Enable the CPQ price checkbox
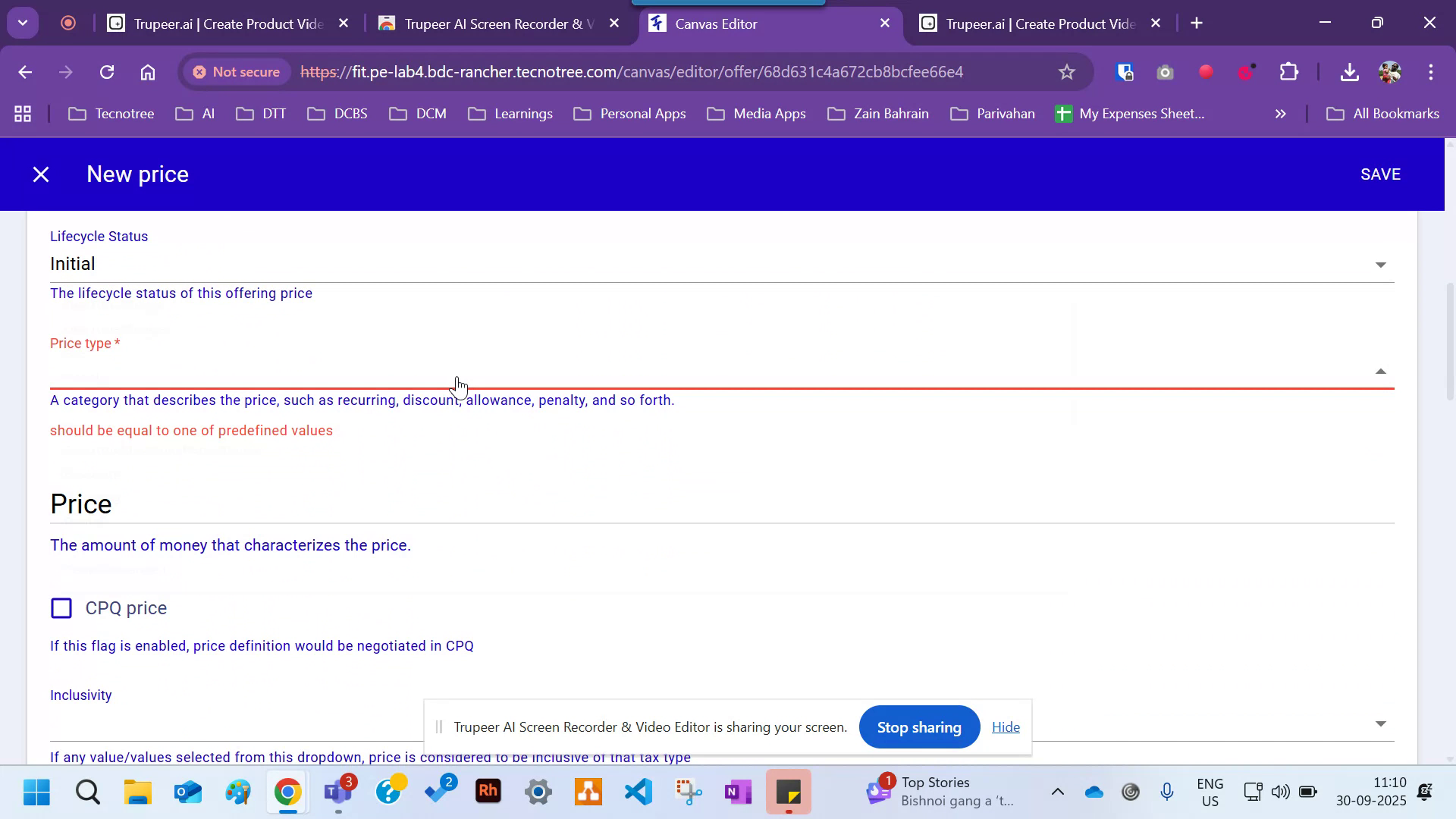Image resolution: width=1456 pixels, height=819 pixels. click(x=61, y=607)
